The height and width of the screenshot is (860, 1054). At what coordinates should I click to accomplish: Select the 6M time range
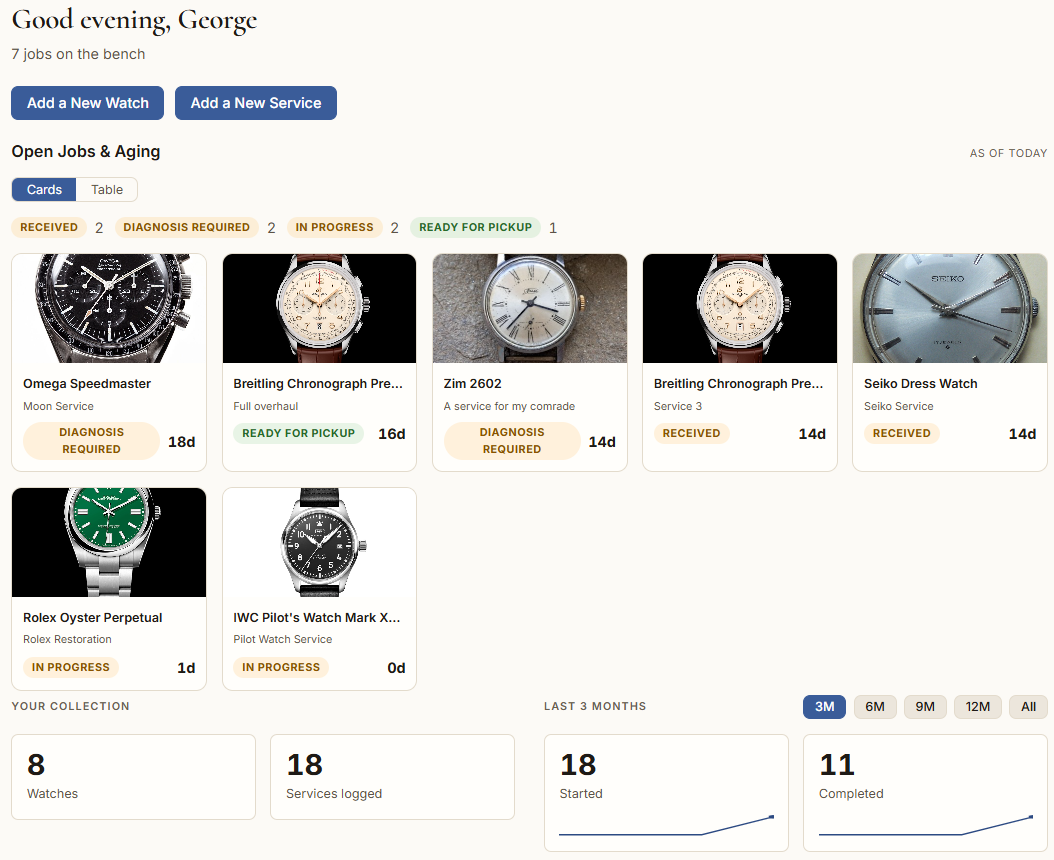coord(875,707)
